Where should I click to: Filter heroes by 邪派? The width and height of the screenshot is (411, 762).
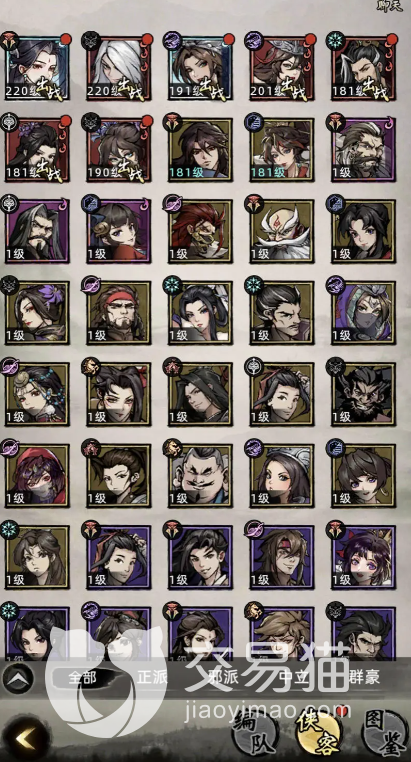223,678
